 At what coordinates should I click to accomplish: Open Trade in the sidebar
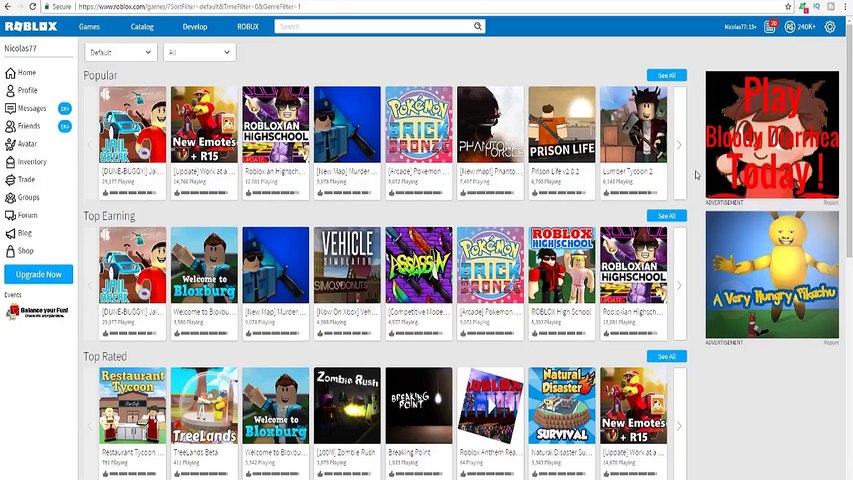coord(20,180)
